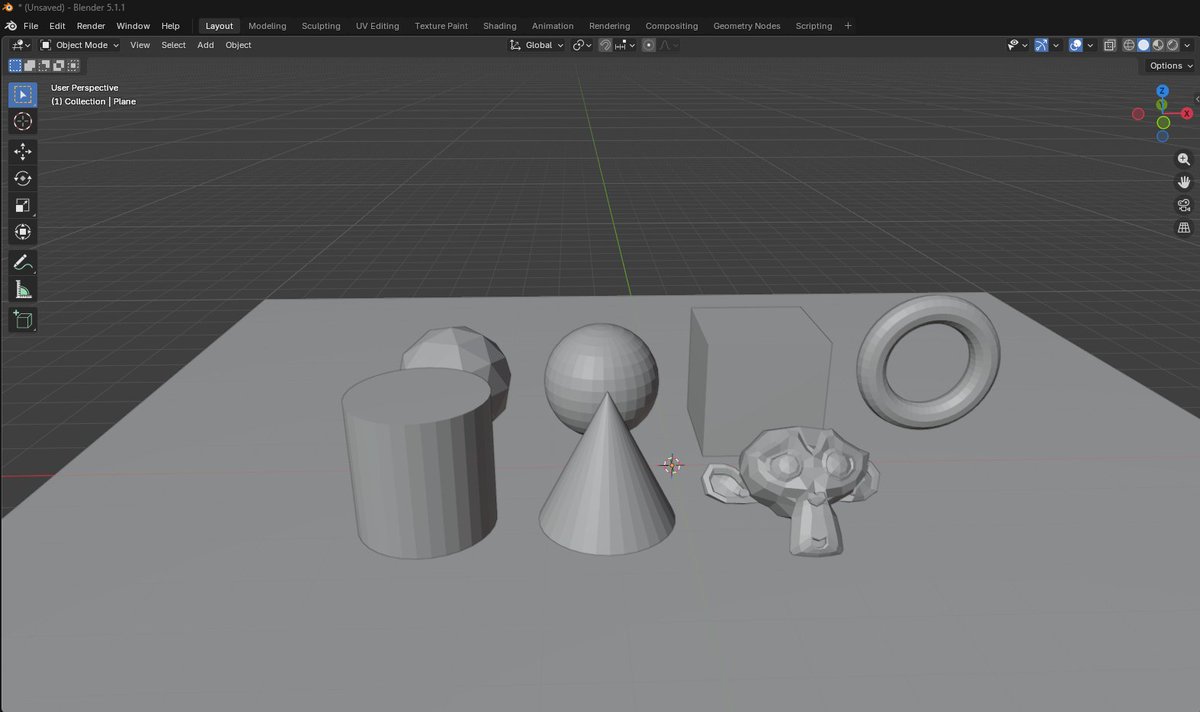Open the gizmo options dropdown arrow
The height and width of the screenshot is (712, 1200).
click(x=1056, y=45)
